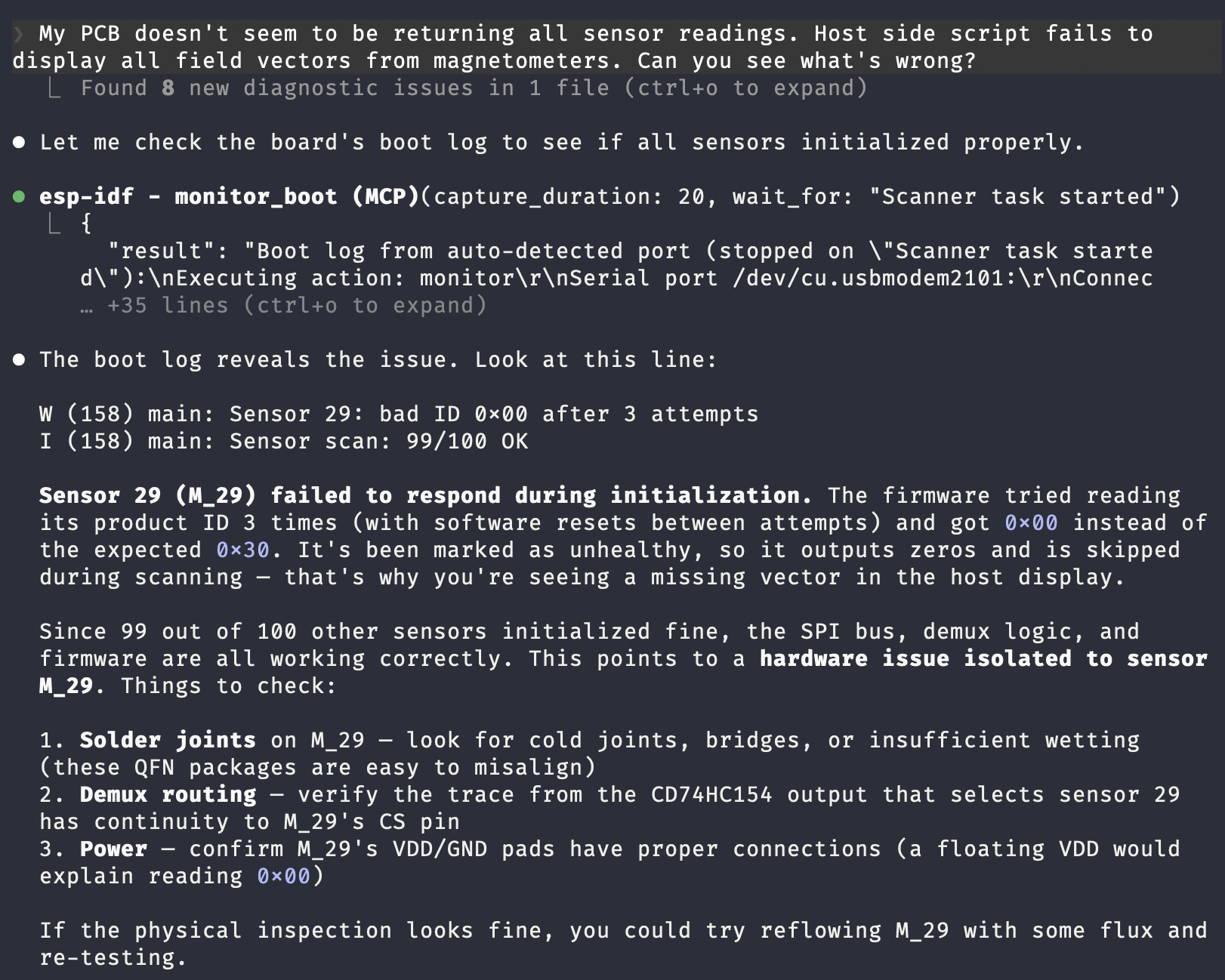1225x980 pixels.
Task: Click the tree connector before "Found 8 new"
Action: coord(54,88)
